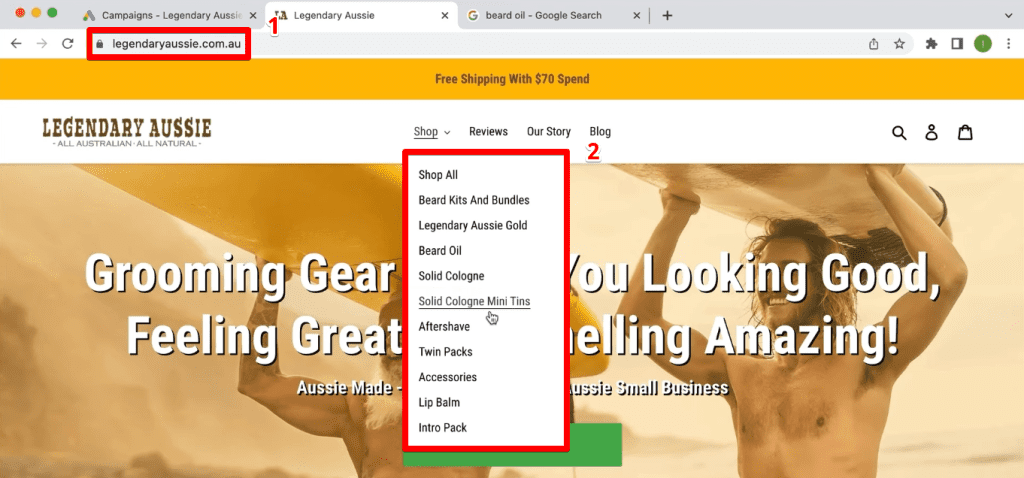Click the green macOS fullscreen button
1024x478 pixels.
[x=52, y=12]
